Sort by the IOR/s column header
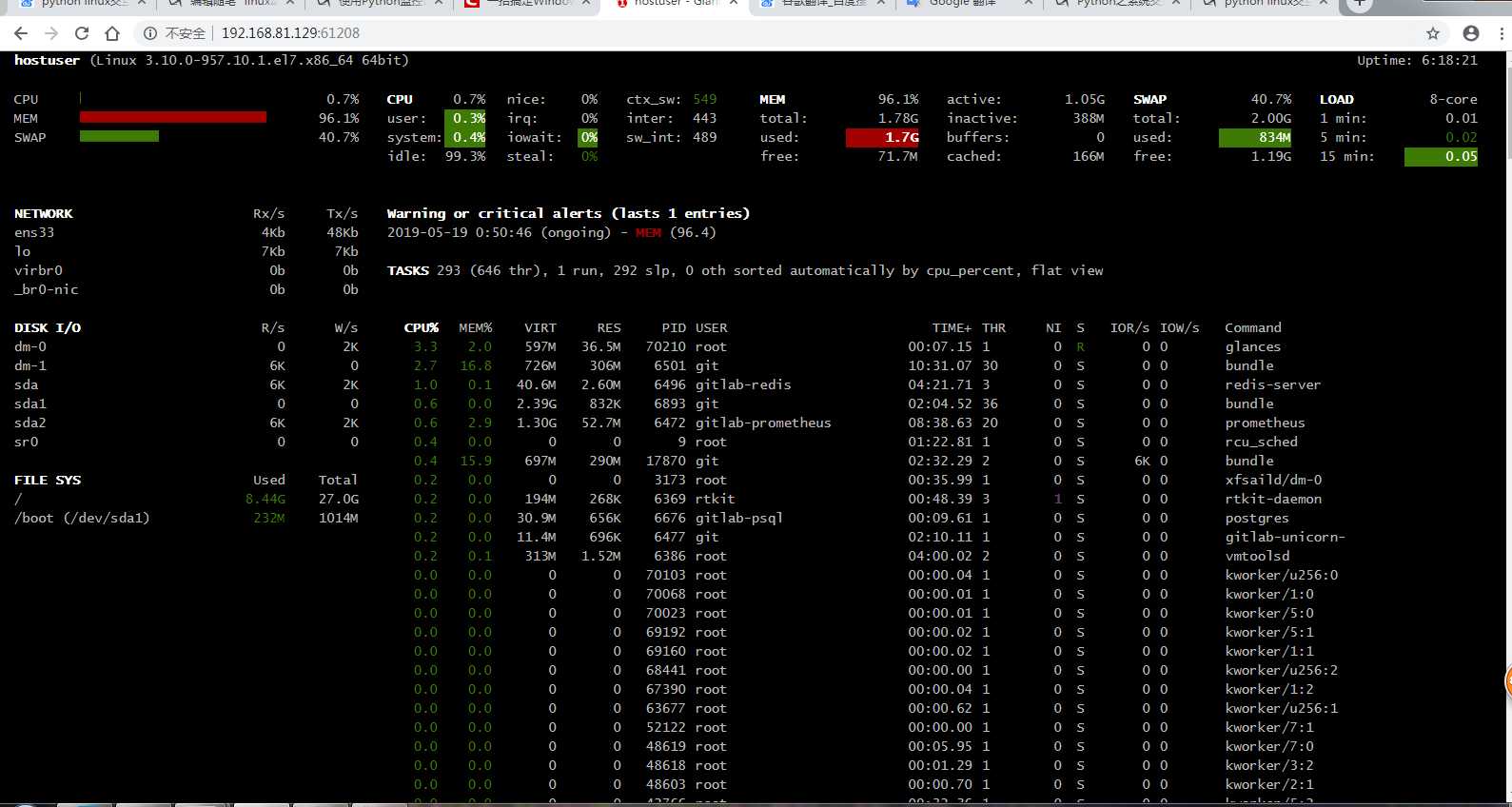Screen dimensions: 1512x807 point(1129,327)
